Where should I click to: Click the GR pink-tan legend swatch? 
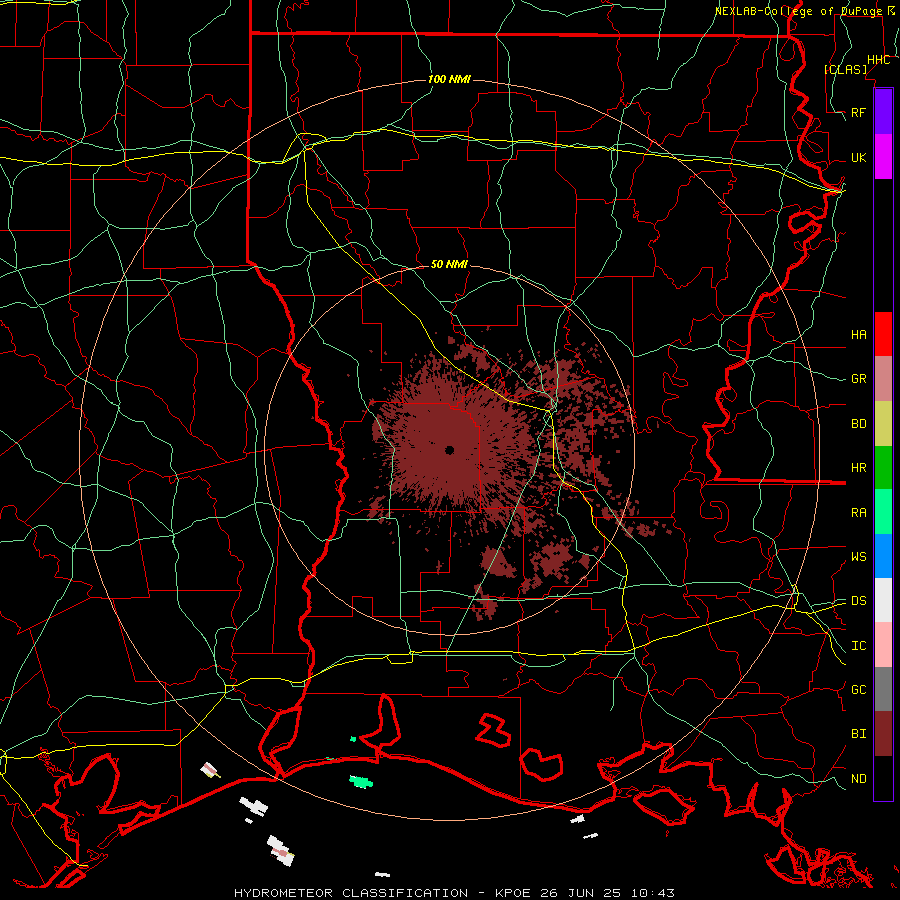(883, 378)
